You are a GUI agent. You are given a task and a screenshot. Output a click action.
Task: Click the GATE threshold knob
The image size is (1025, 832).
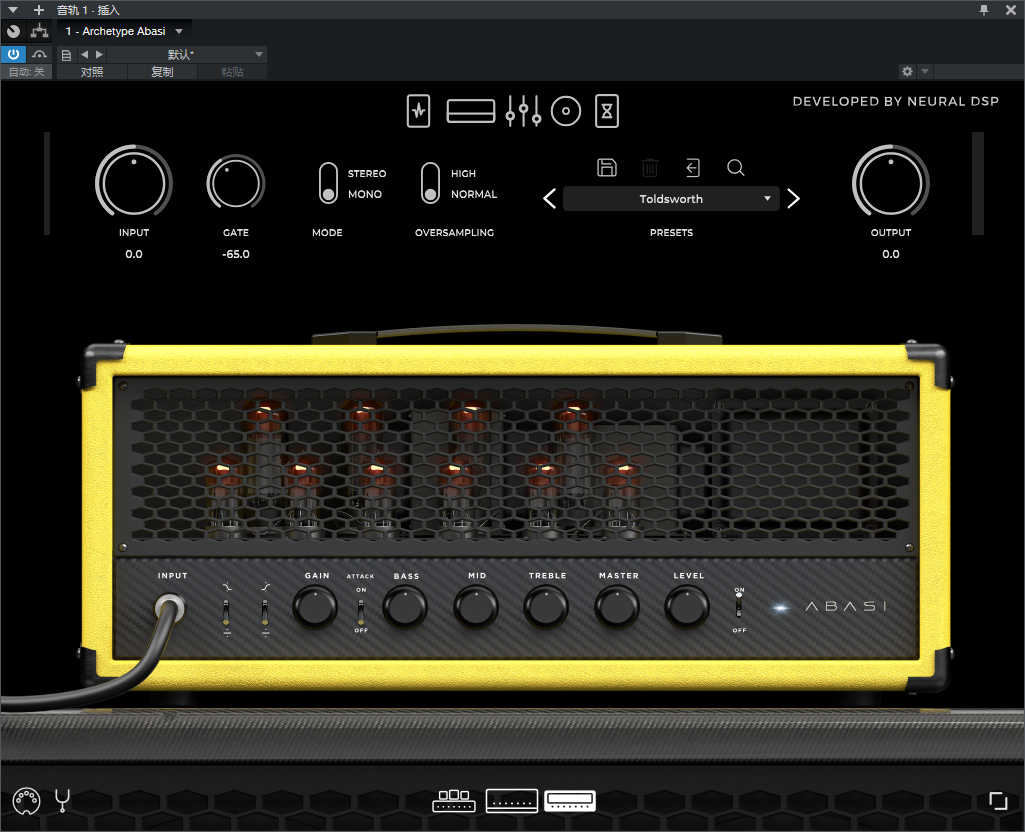235,183
